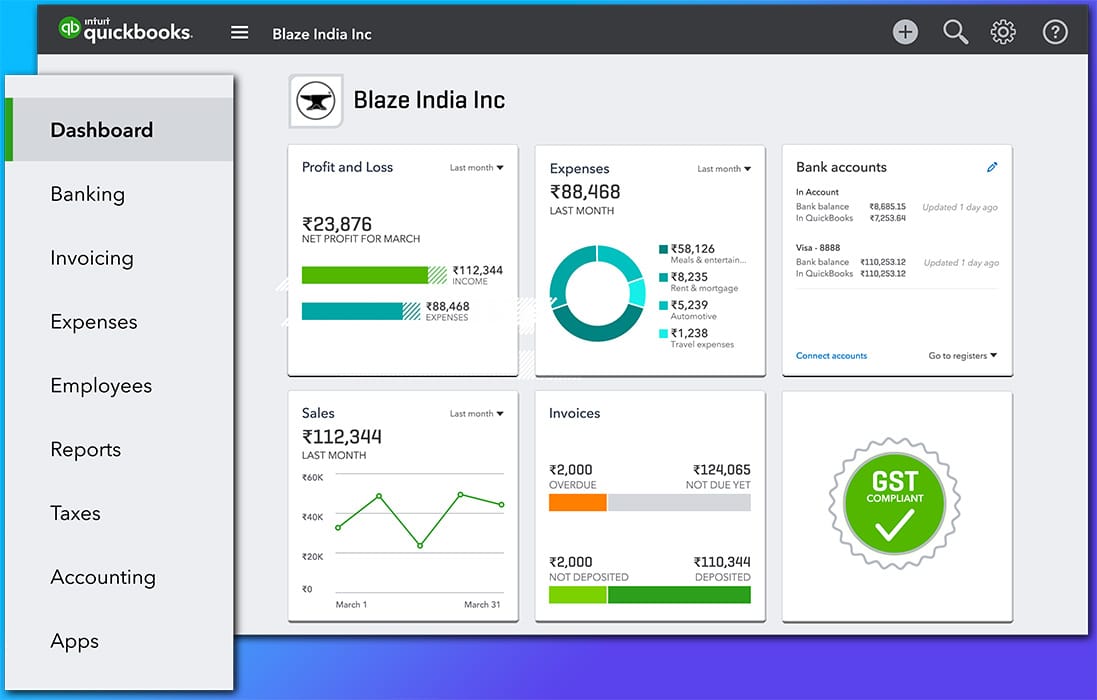Click the Blaze India Inc anvil logo
The image size is (1097, 700).
[x=315, y=100]
